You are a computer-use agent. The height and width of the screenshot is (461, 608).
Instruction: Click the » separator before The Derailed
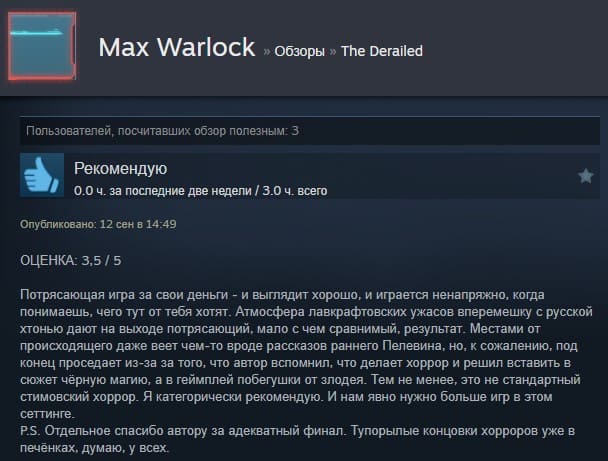tap(333, 51)
